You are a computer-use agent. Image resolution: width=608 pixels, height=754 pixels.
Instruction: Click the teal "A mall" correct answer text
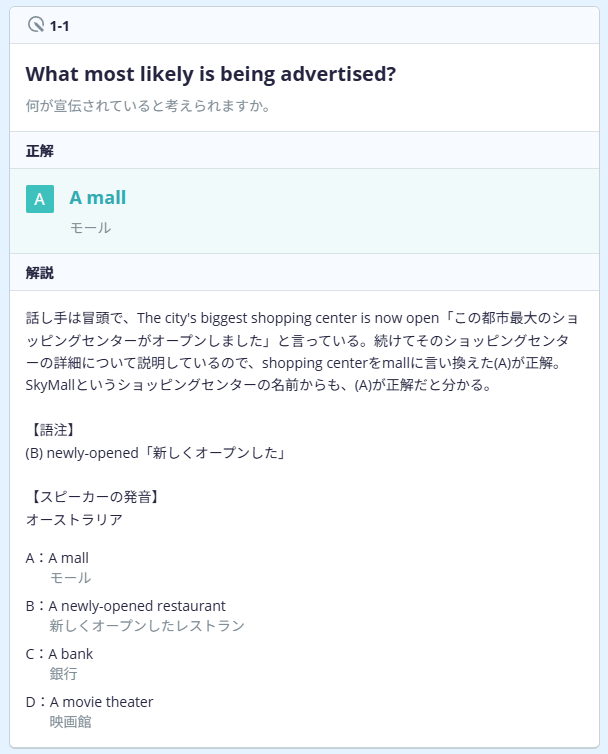(x=98, y=198)
